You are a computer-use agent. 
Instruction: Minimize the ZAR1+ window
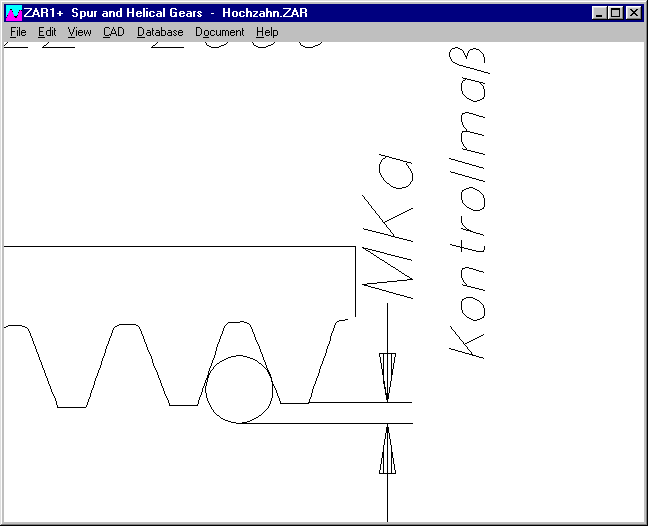pyautogui.click(x=599, y=13)
